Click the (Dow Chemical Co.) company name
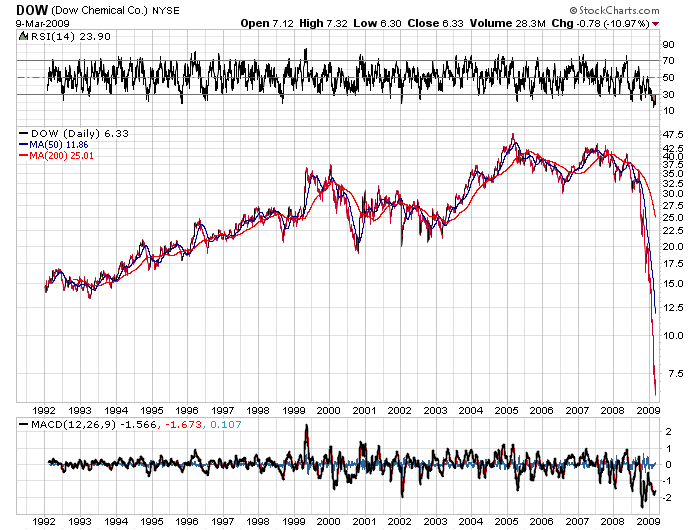 pyautogui.click(x=99, y=10)
